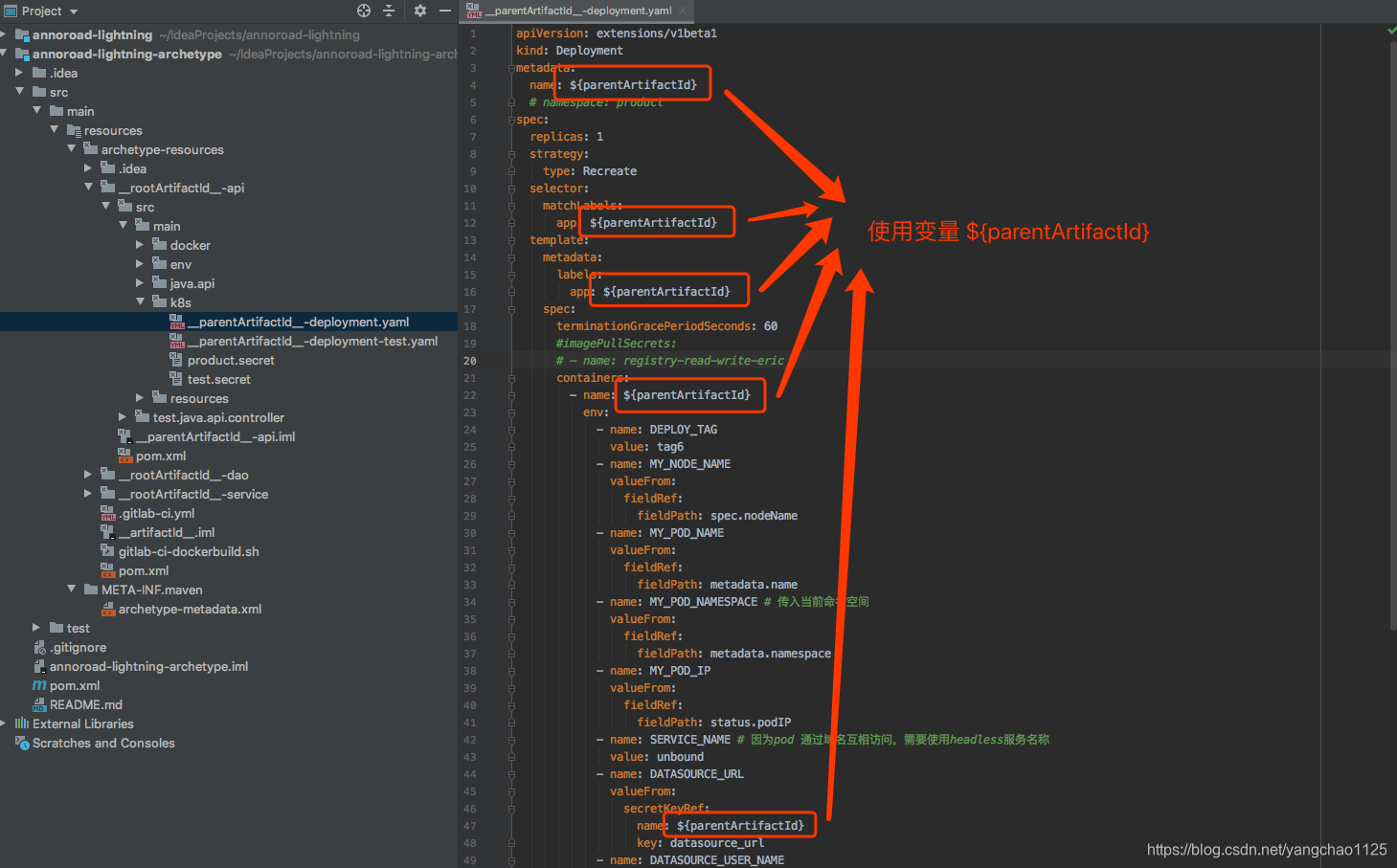
Task: Expand the top-level .idea folder
Action: 20,73
